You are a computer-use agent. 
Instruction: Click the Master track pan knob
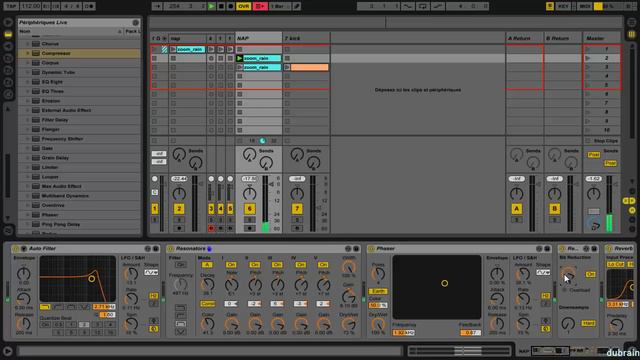pos(593,194)
